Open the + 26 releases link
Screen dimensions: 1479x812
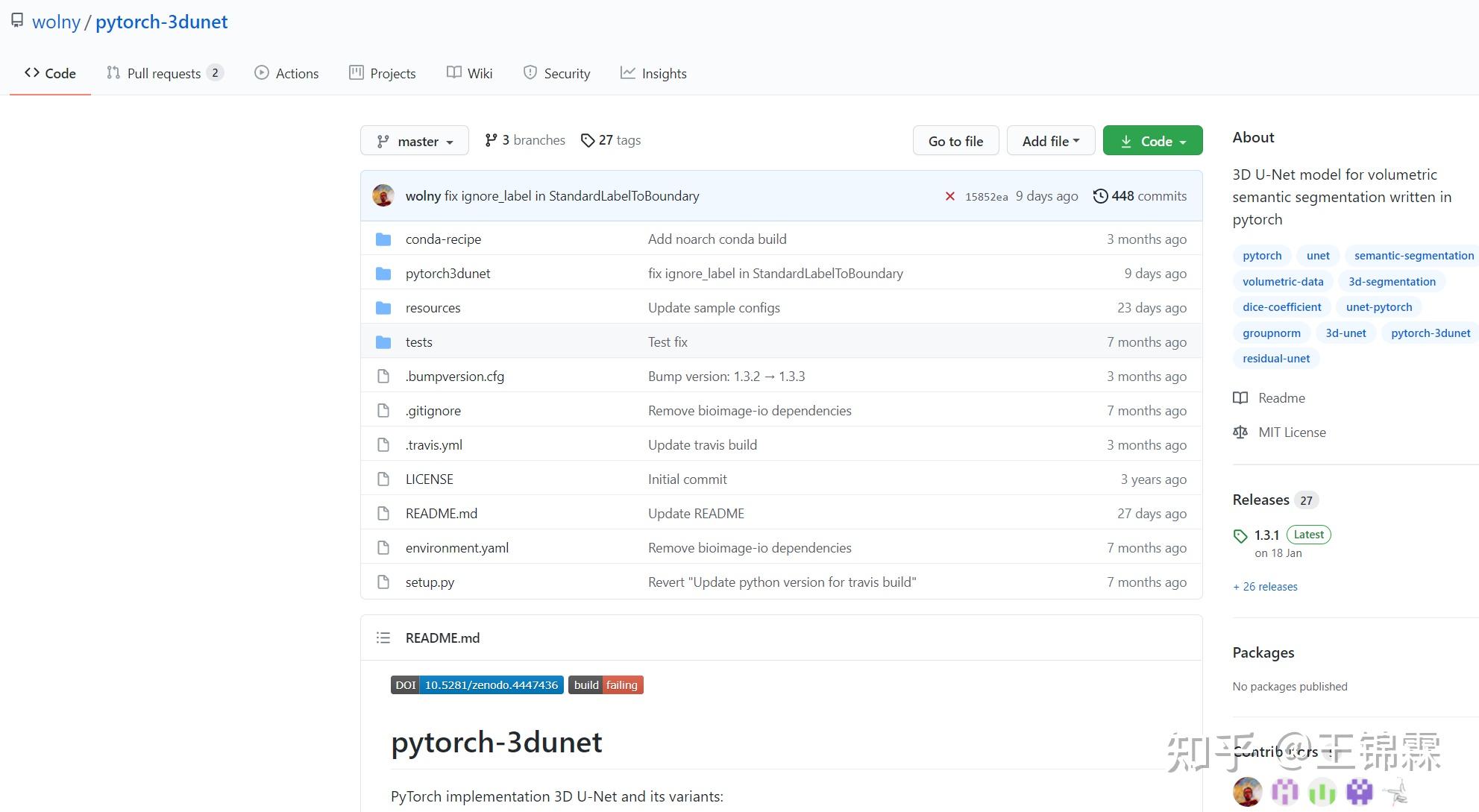tap(1265, 587)
